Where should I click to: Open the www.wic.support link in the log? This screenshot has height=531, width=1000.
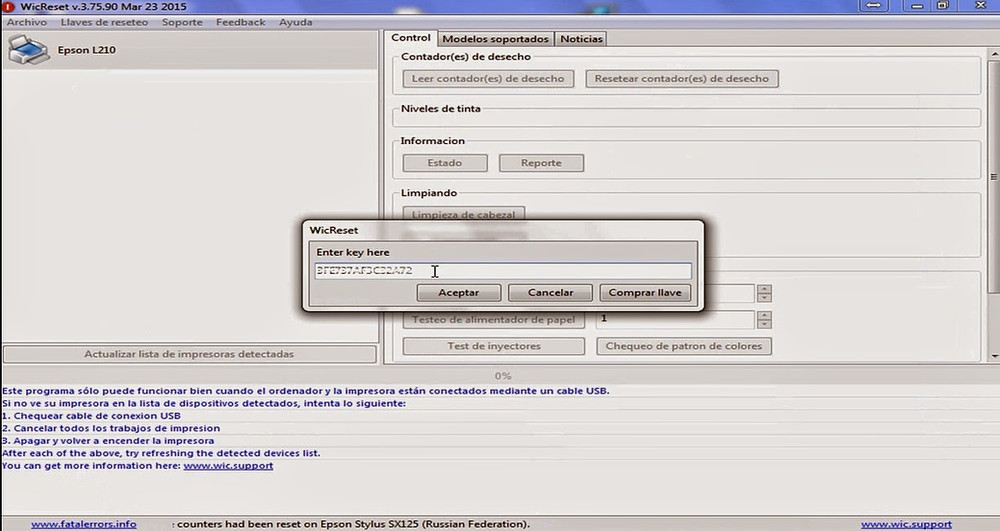228,466
